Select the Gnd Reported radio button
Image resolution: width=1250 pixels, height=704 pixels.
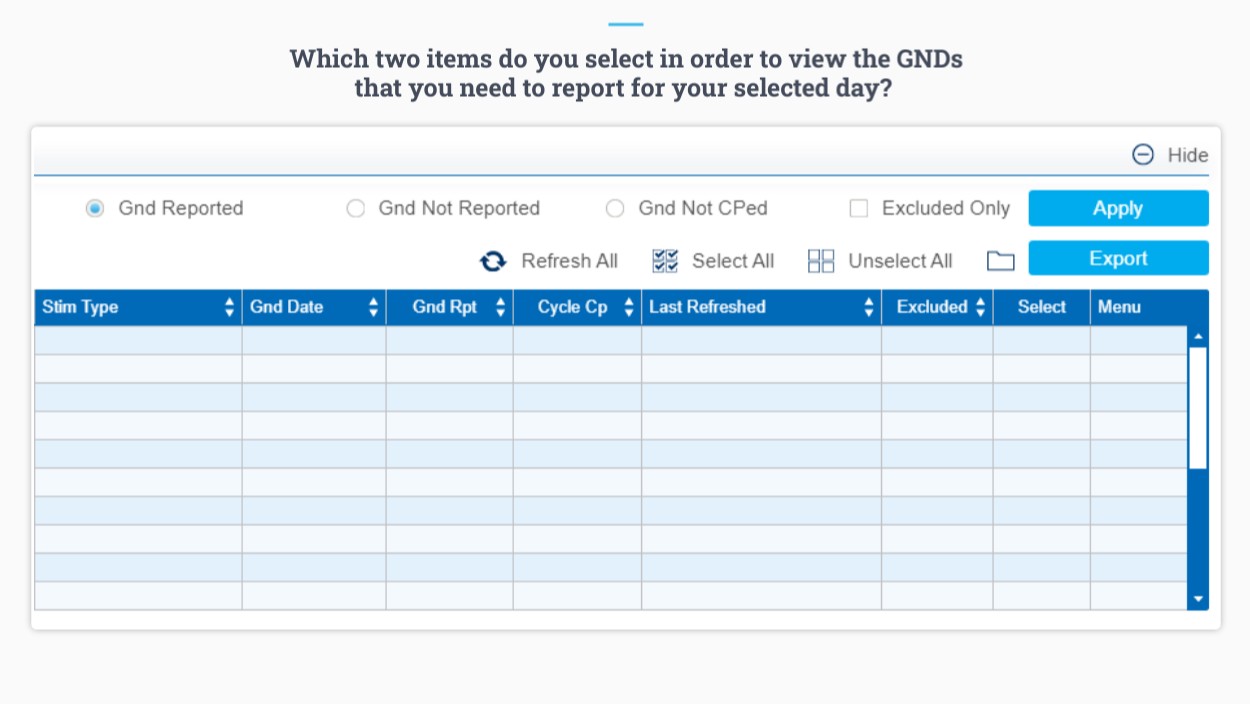[95, 208]
